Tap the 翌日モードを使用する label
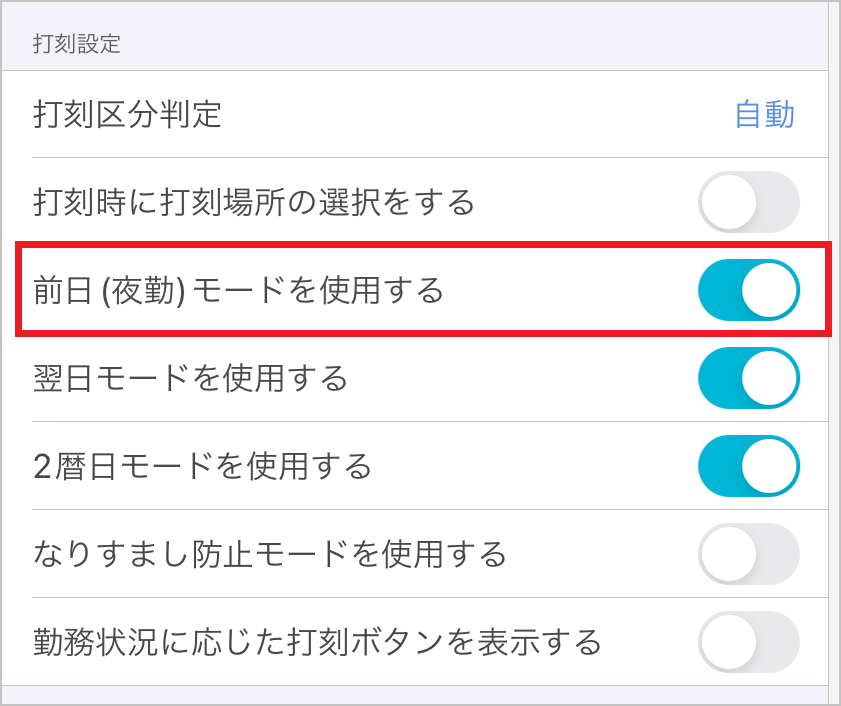841x706 pixels. coord(190,379)
